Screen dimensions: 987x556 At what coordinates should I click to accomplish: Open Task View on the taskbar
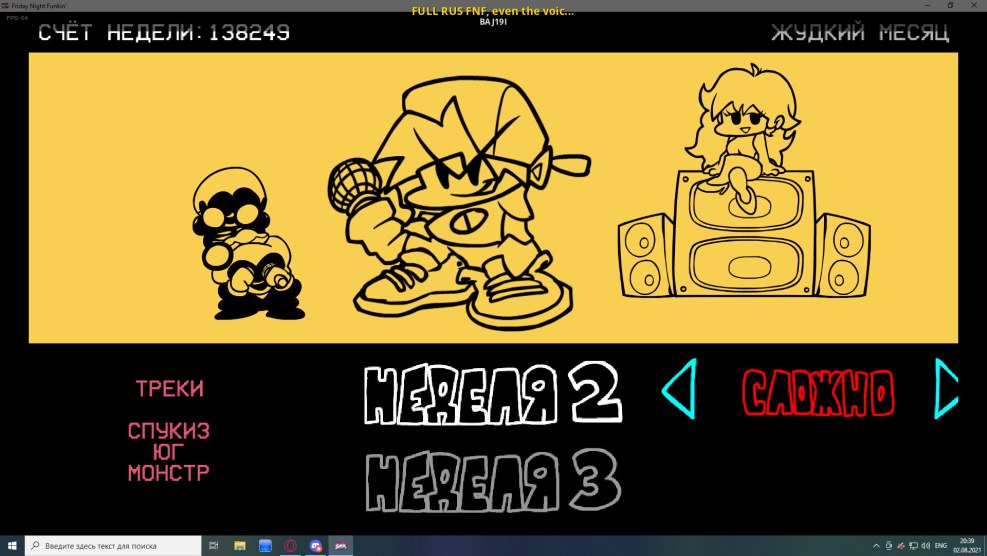point(214,546)
